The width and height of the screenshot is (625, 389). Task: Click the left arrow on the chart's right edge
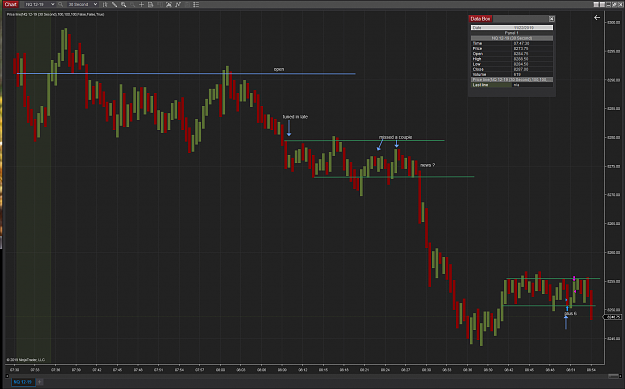pos(597,18)
